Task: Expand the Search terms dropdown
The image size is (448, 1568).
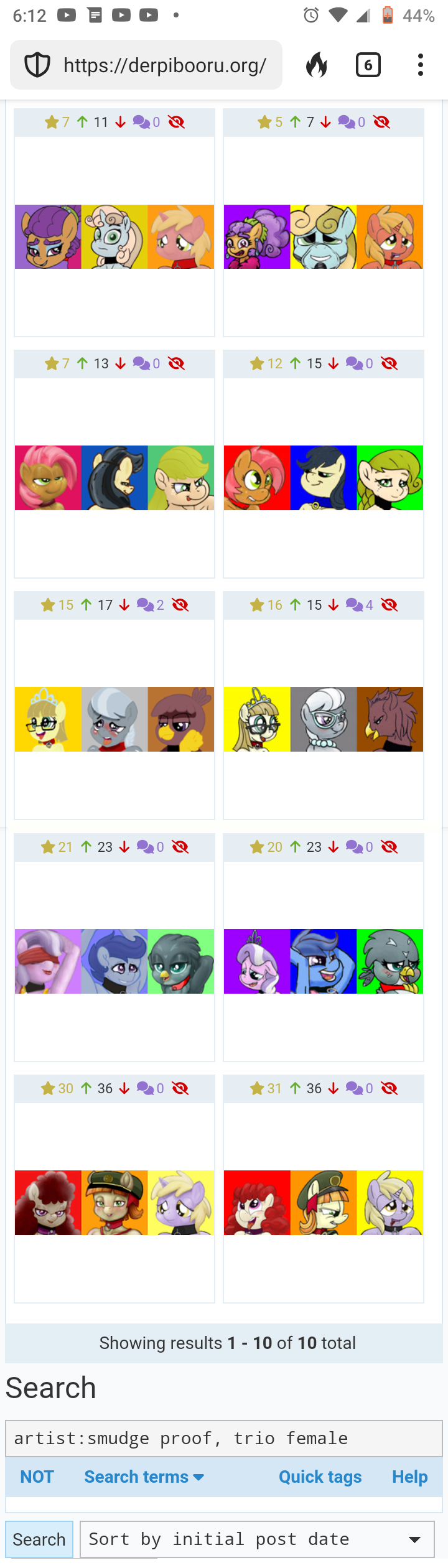Action: [144, 1477]
